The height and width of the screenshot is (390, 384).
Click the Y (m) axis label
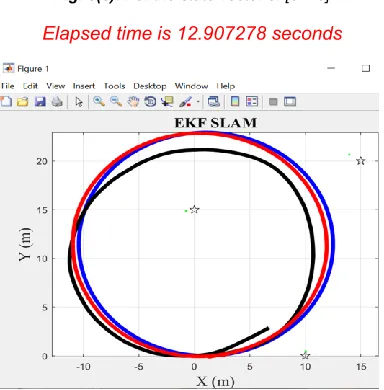(x=25, y=244)
